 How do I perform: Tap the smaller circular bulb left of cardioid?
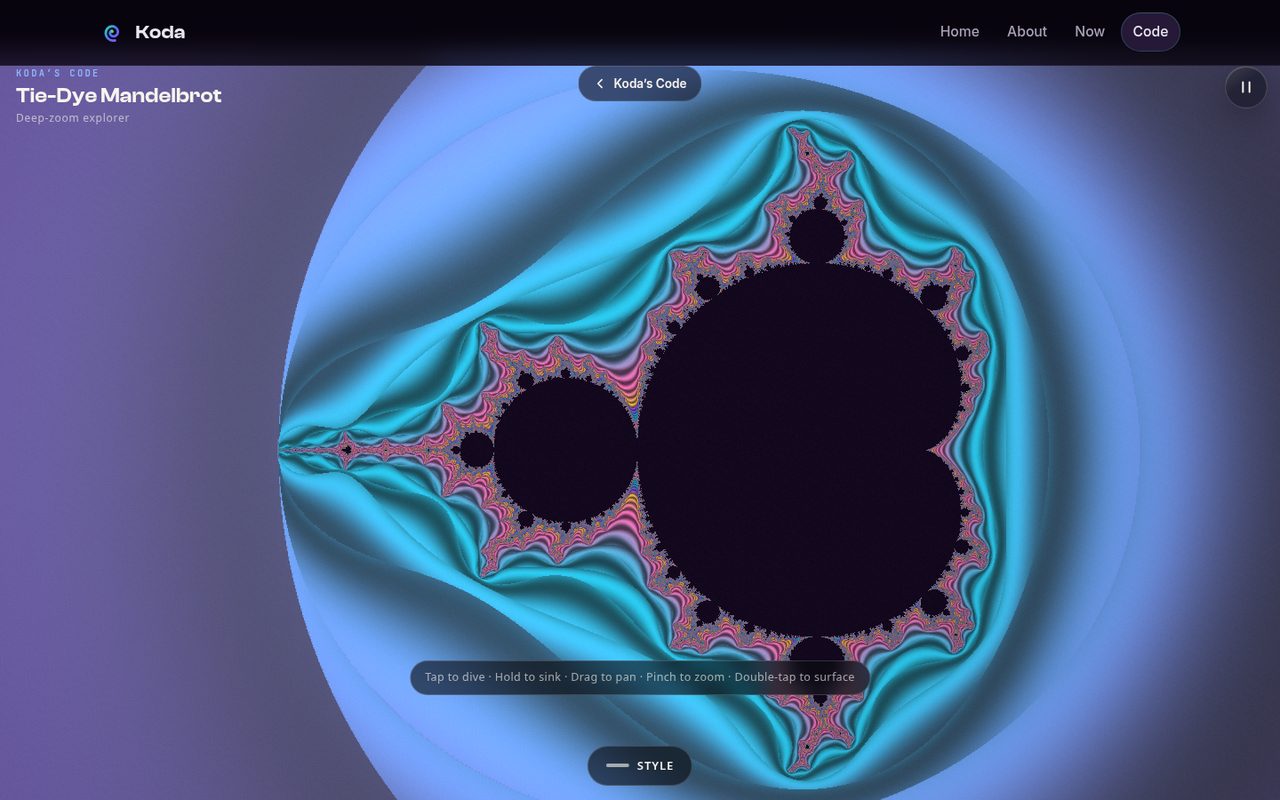pos(565,450)
